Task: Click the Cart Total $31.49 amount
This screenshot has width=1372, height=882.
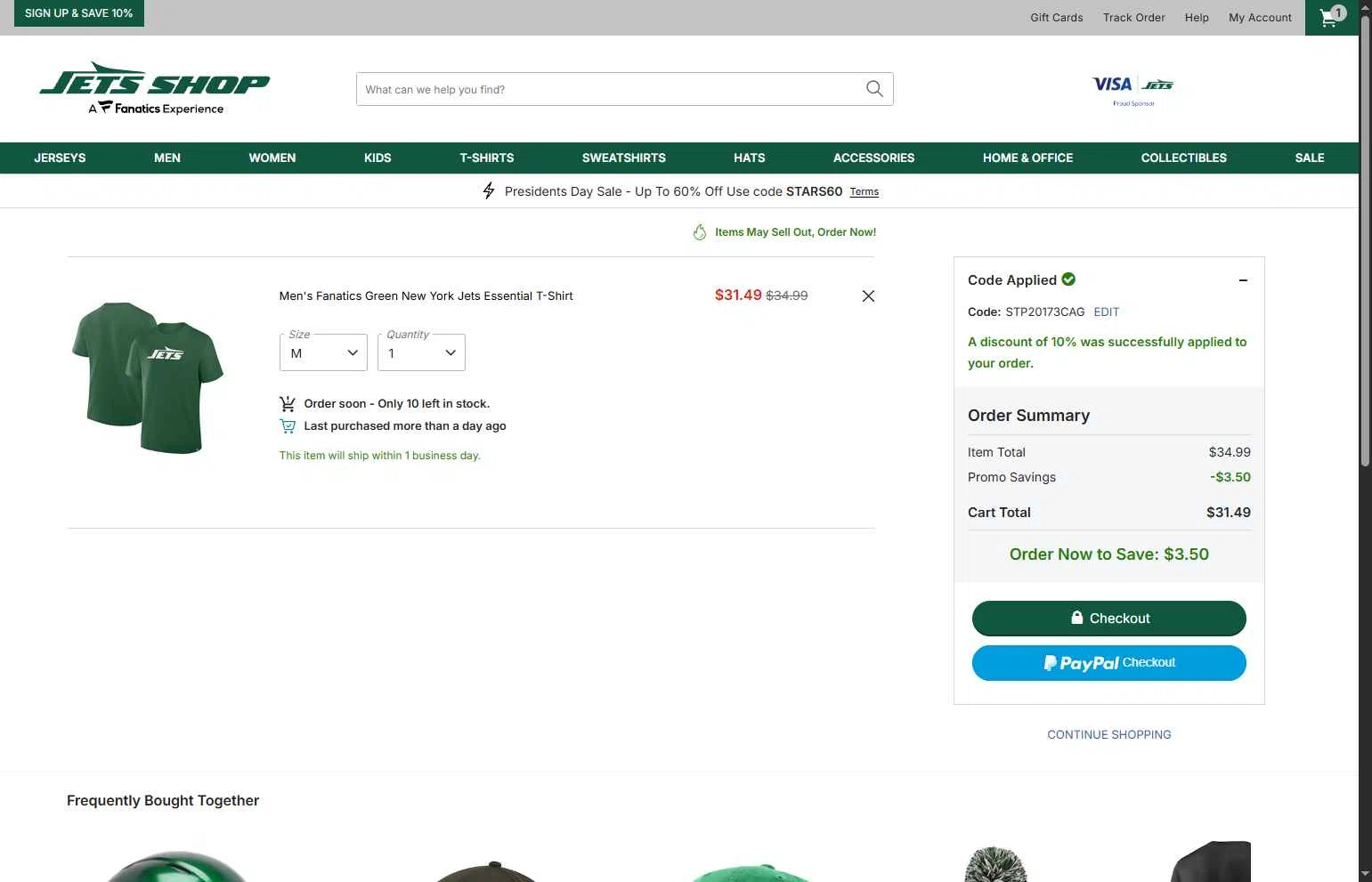Action: click(1228, 513)
